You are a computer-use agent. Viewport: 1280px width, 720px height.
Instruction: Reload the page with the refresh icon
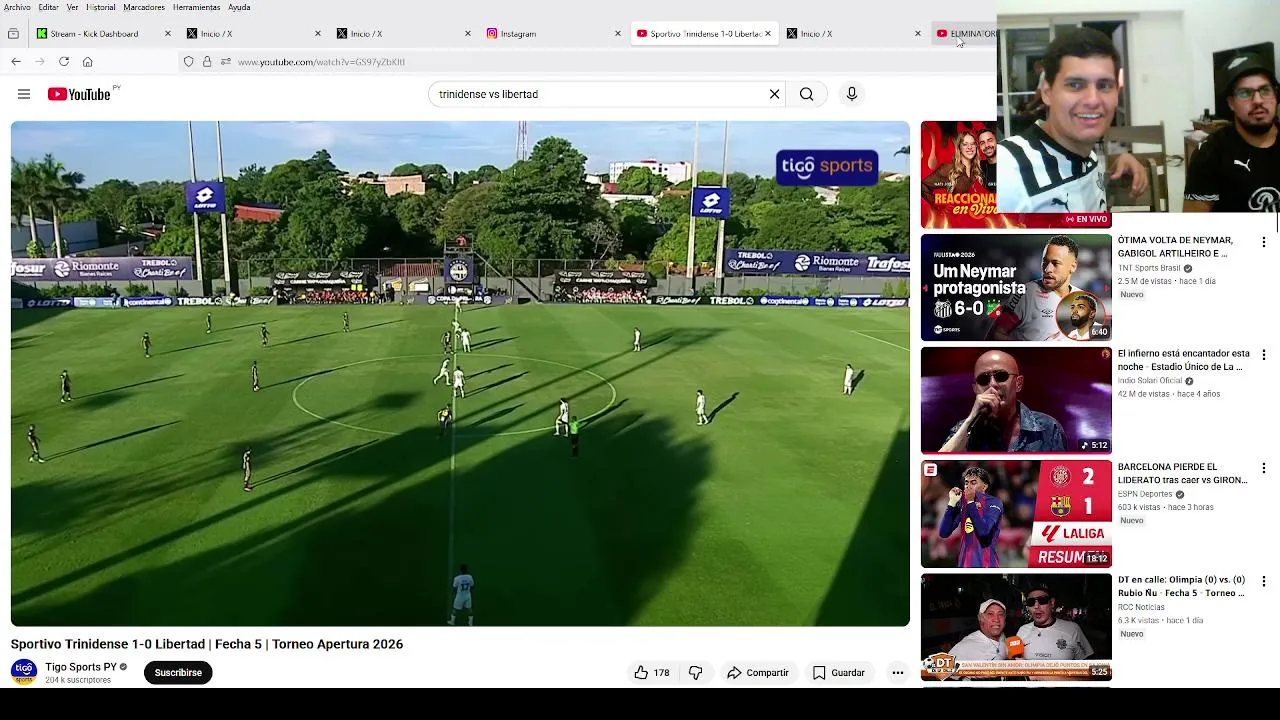tap(64, 62)
